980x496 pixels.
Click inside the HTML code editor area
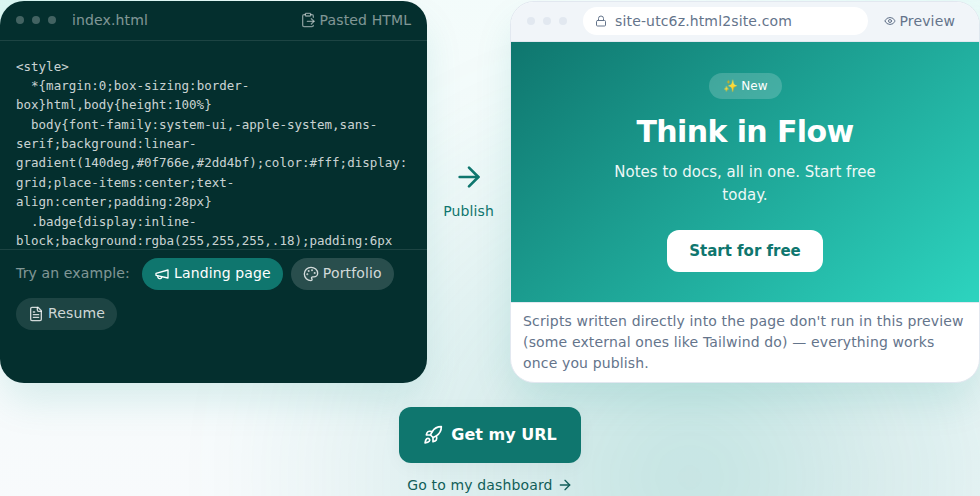(213, 145)
